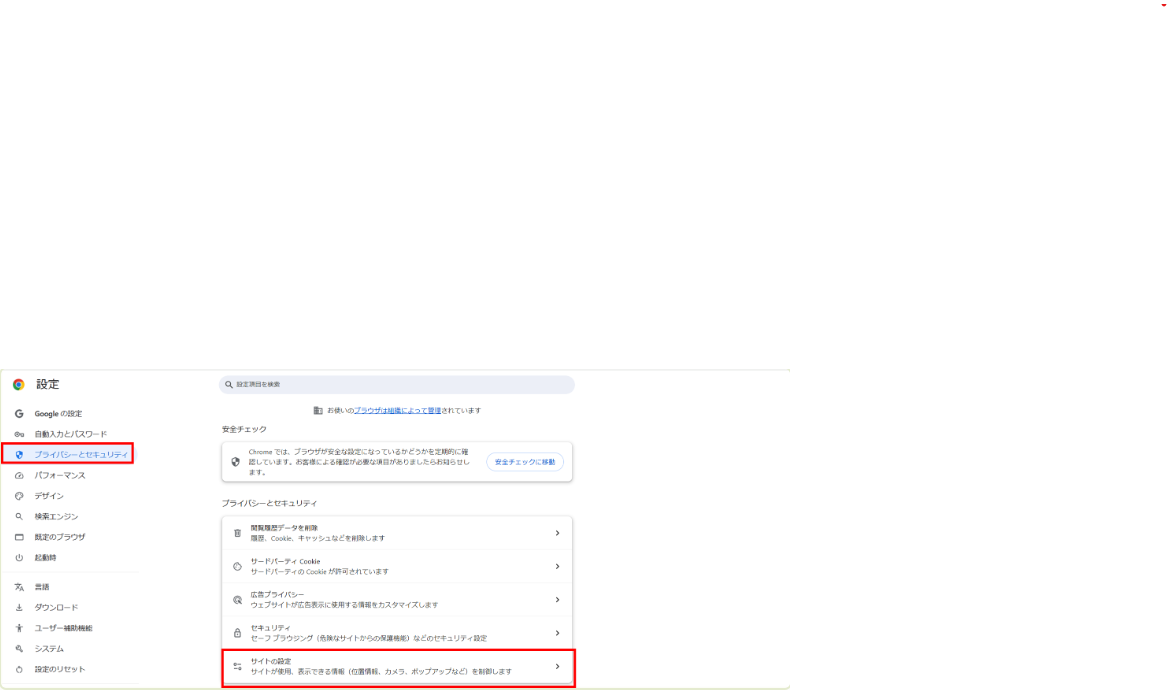Screen dimensions: 1167x690
Task: Click the key icon next to 自動入力とパスワード
Action: pos(18,433)
